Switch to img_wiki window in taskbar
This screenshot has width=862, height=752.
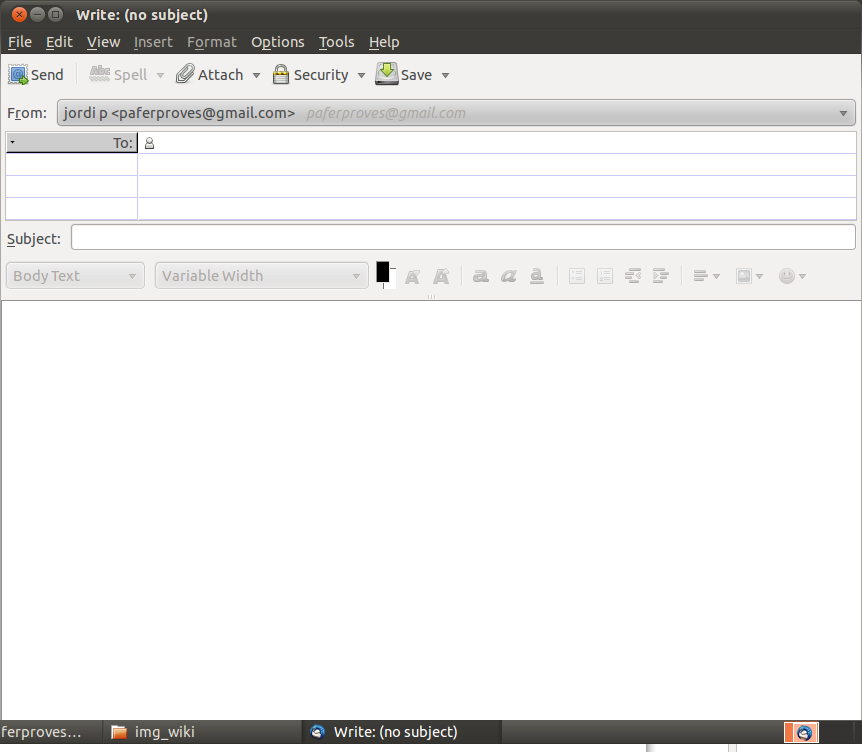tap(153, 732)
